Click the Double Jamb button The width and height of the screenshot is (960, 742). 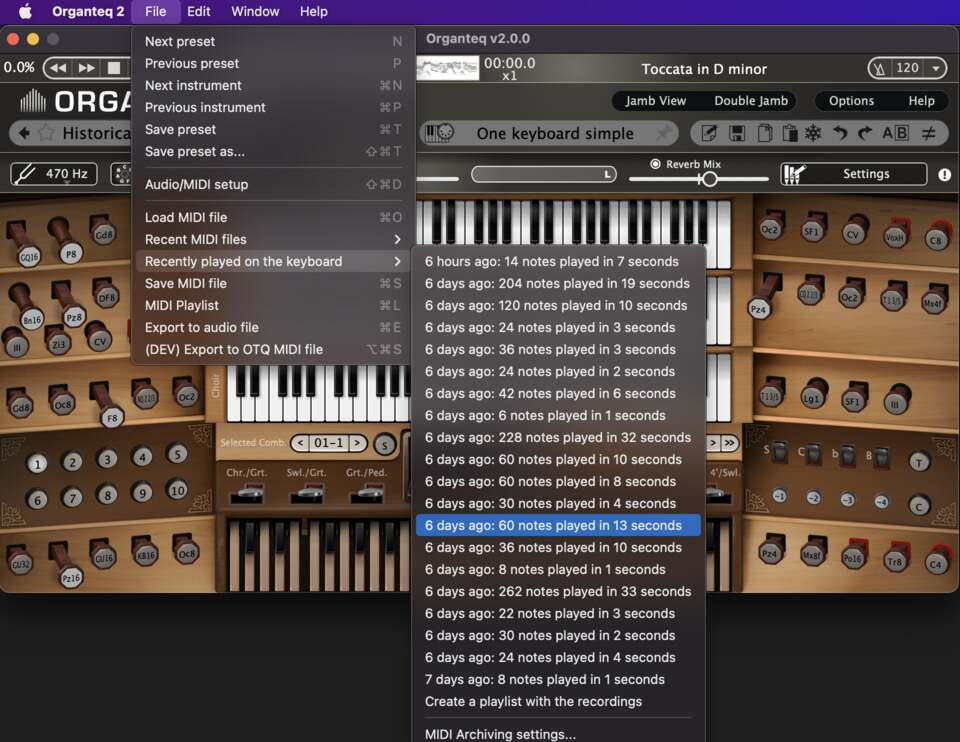[x=751, y=101]
